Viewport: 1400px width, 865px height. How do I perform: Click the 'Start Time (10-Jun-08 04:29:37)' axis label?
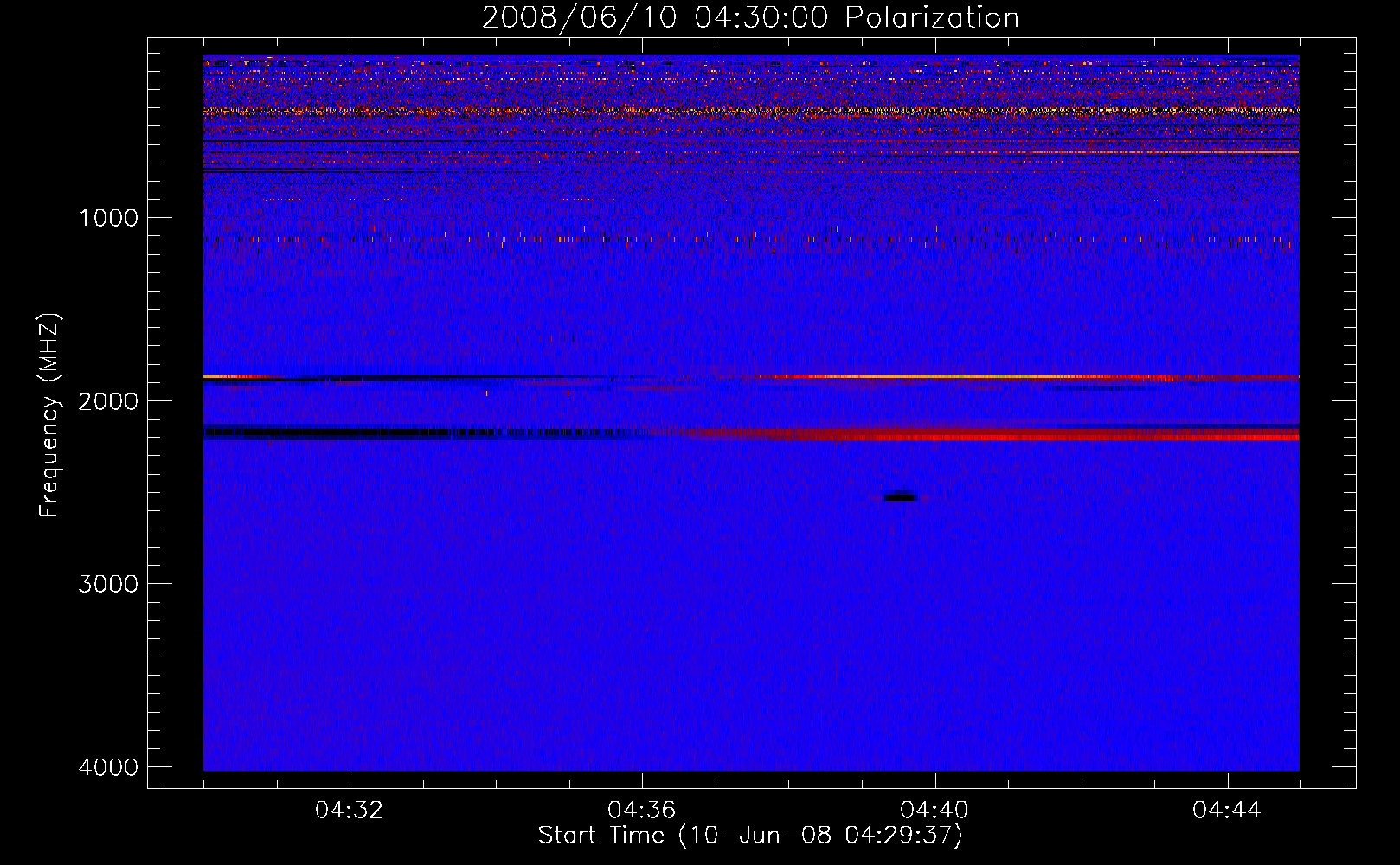[750, 836]
